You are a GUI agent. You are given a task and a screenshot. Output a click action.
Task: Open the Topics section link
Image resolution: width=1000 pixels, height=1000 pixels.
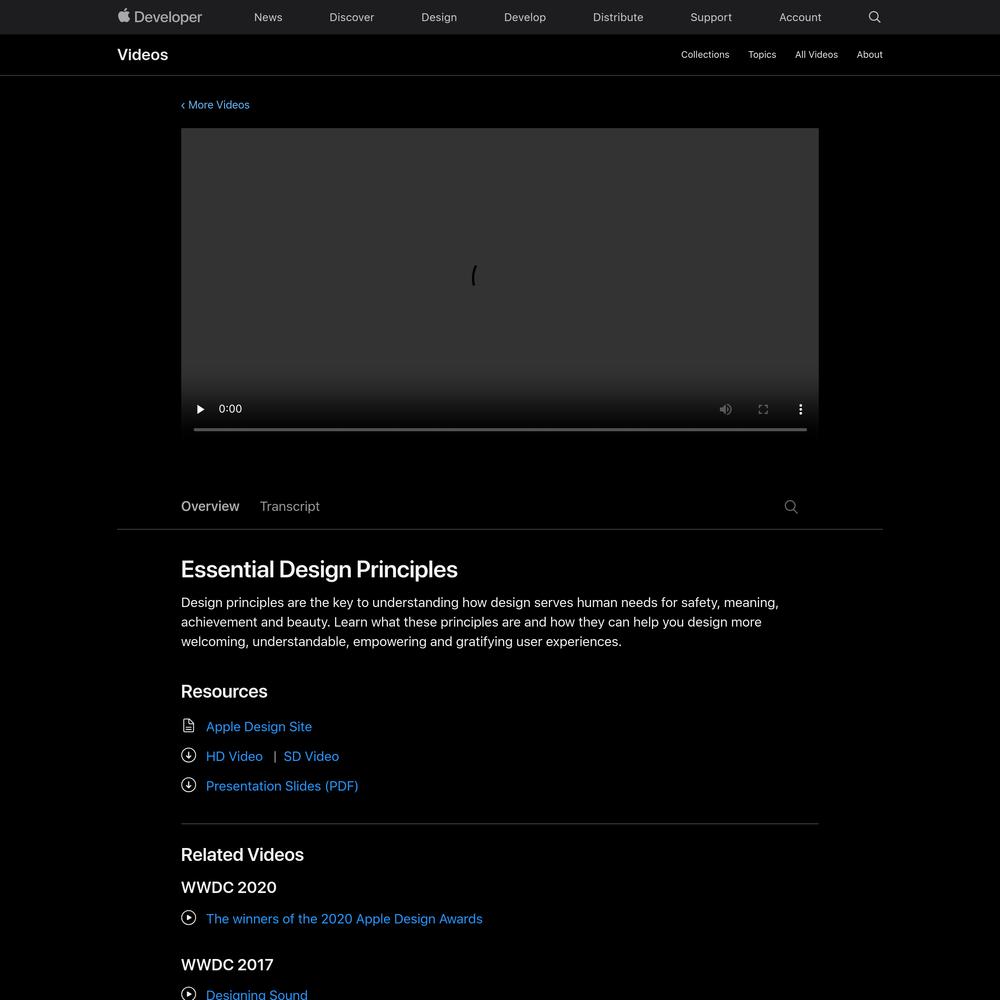click(x=762, y=55)
